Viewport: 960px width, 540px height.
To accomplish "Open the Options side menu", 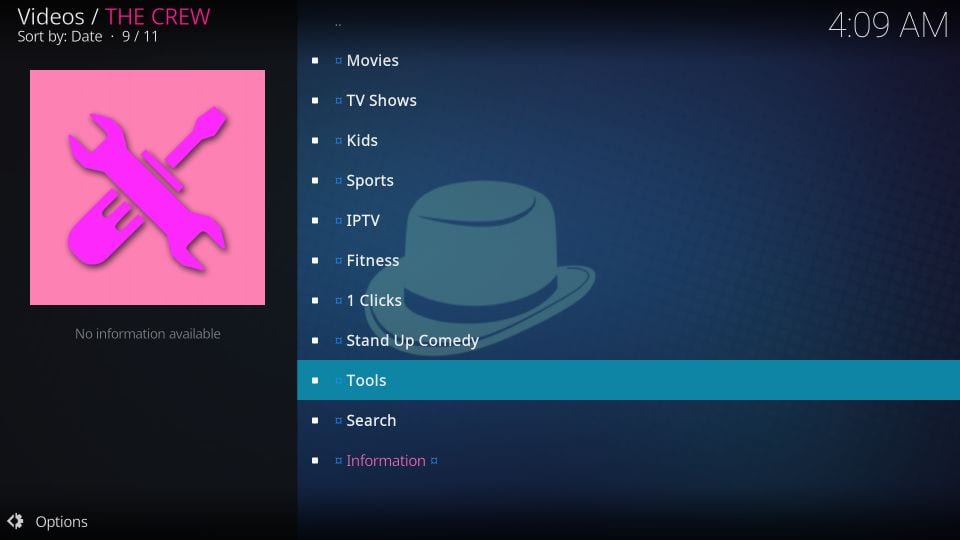I will point(61,522).
